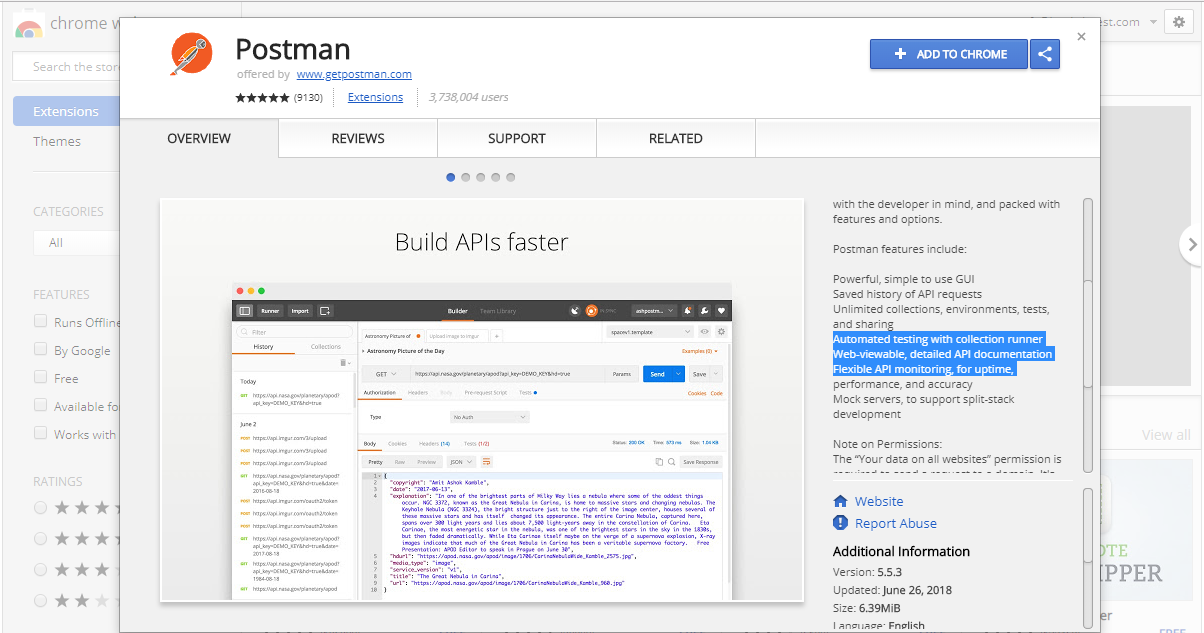Screen dimensions: 1204x633
Task: Open the Extensions category link
Action: [x=375, y=97]
